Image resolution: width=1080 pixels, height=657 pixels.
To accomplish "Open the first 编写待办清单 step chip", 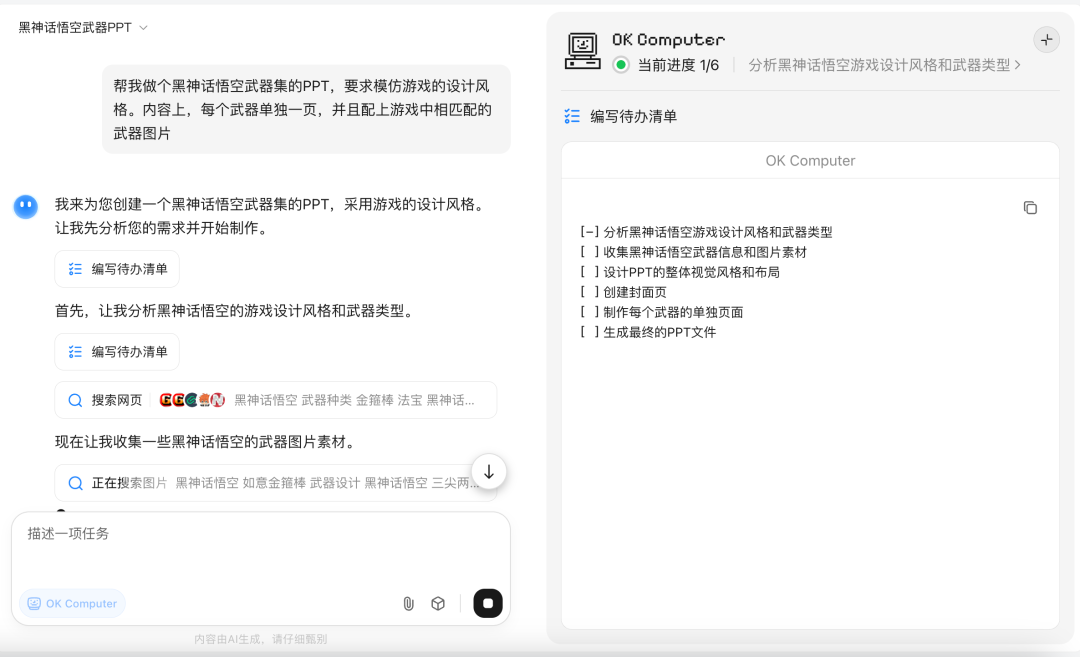I will click(x=117, y=269).
